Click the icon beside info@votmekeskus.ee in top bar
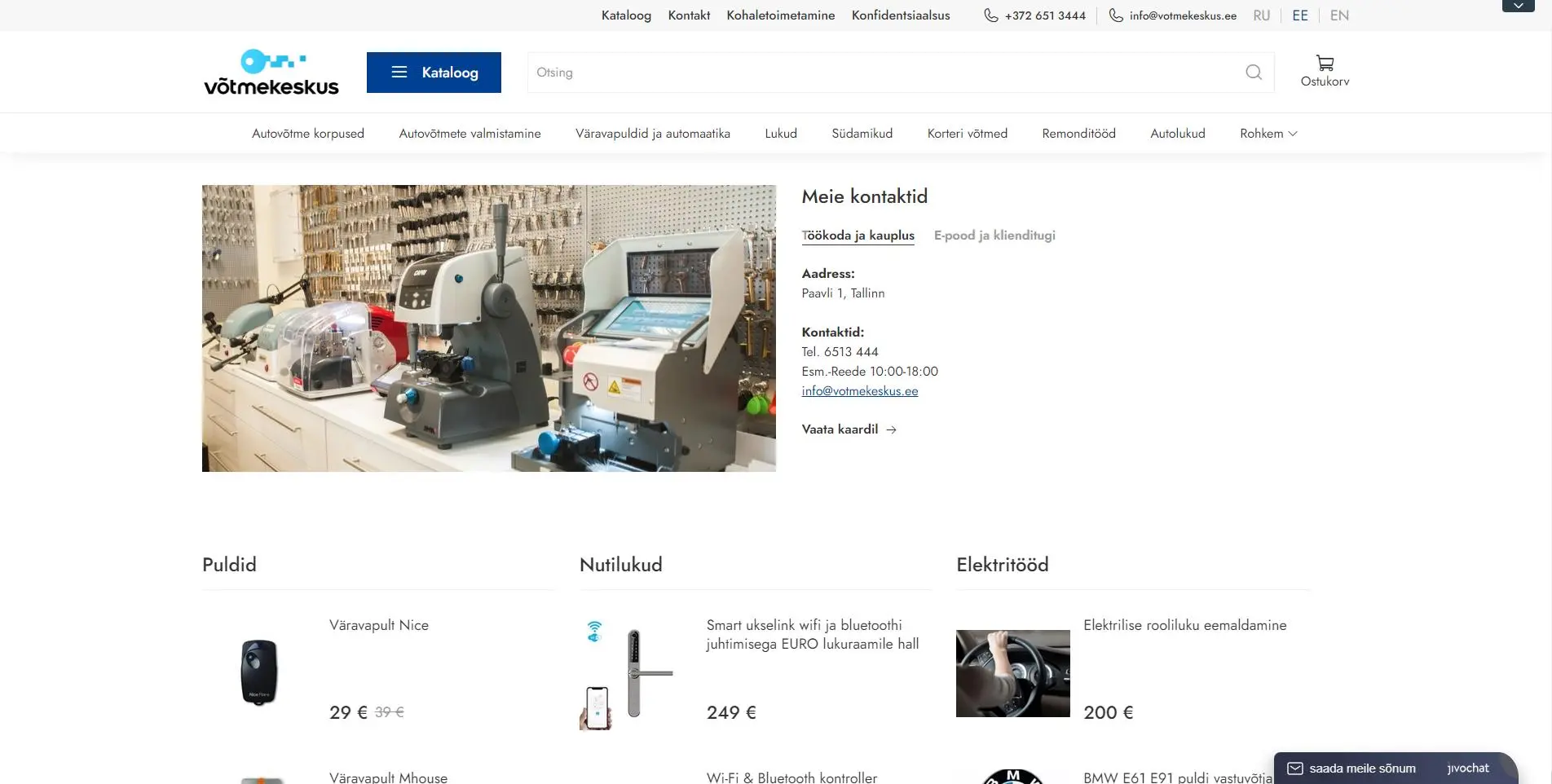The image size is (1552, 784). [x=1116, y=15]
